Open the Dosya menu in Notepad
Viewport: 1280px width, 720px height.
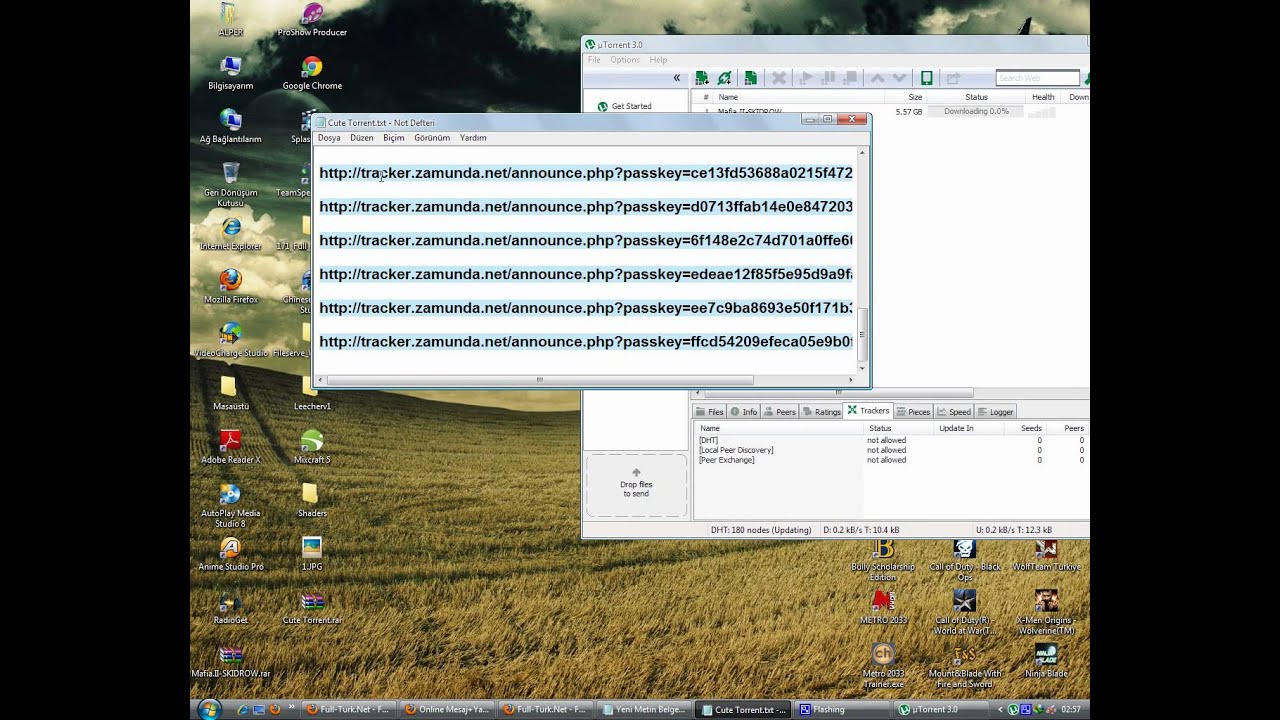[x=329, y=138]
